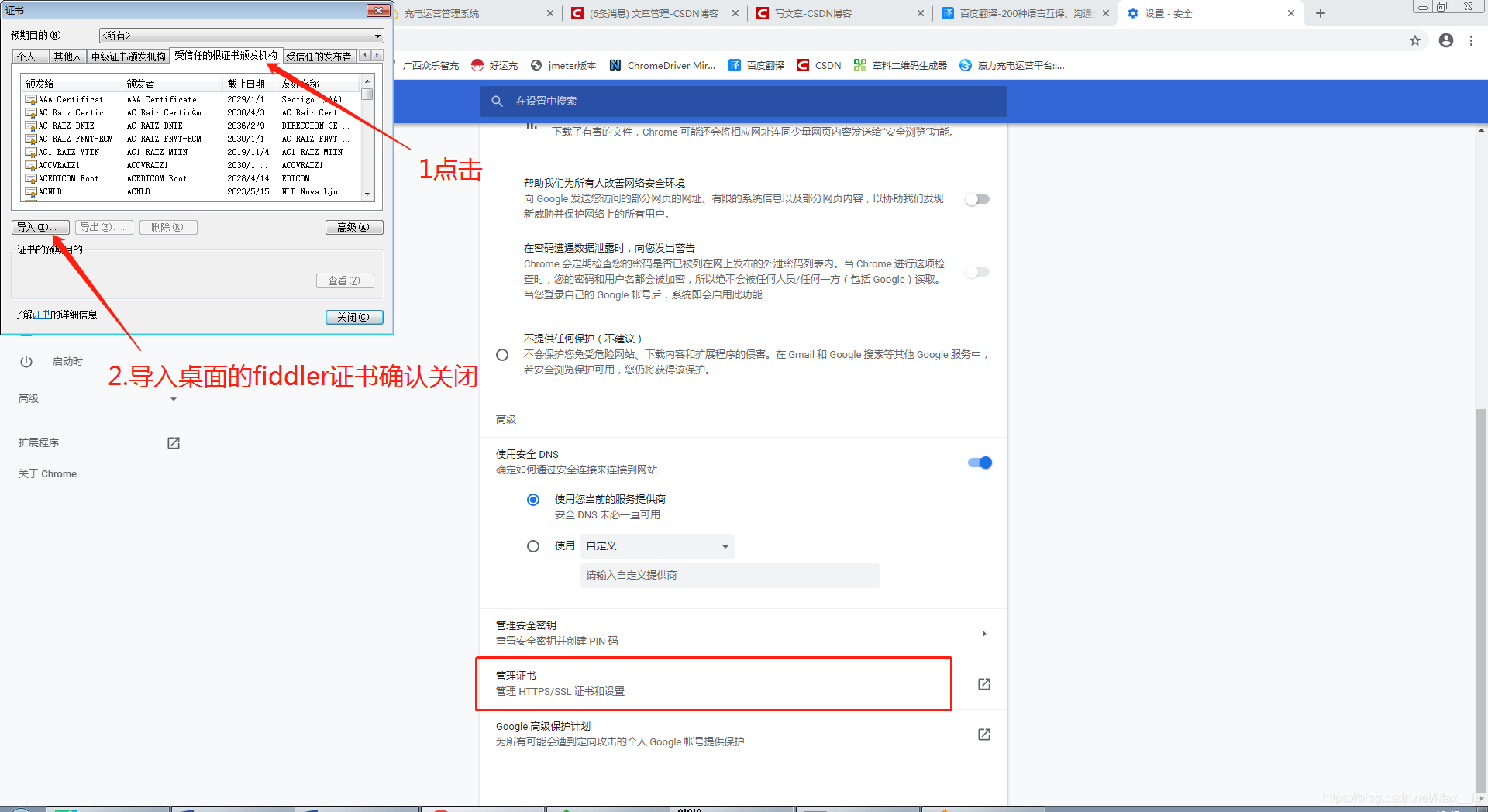Open the 百度翻译 bookmark

[x=766, y=65]
